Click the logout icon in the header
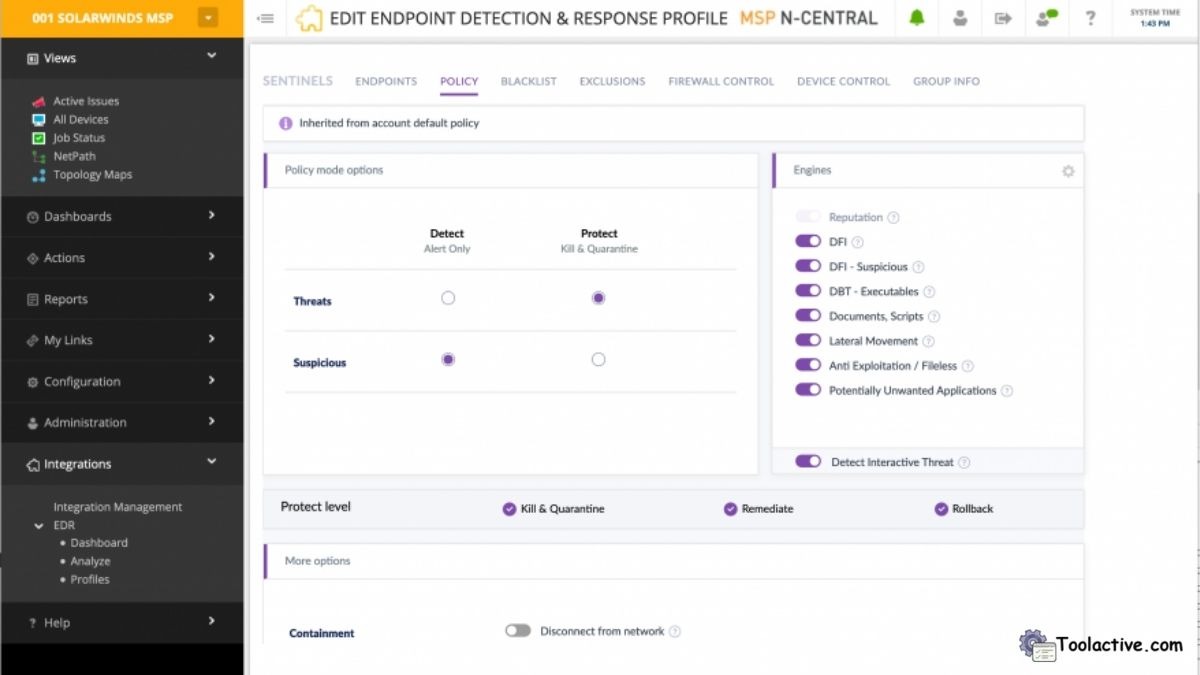The height and width of the screenshot is (675, 1200). click(x=1003, y=17)
